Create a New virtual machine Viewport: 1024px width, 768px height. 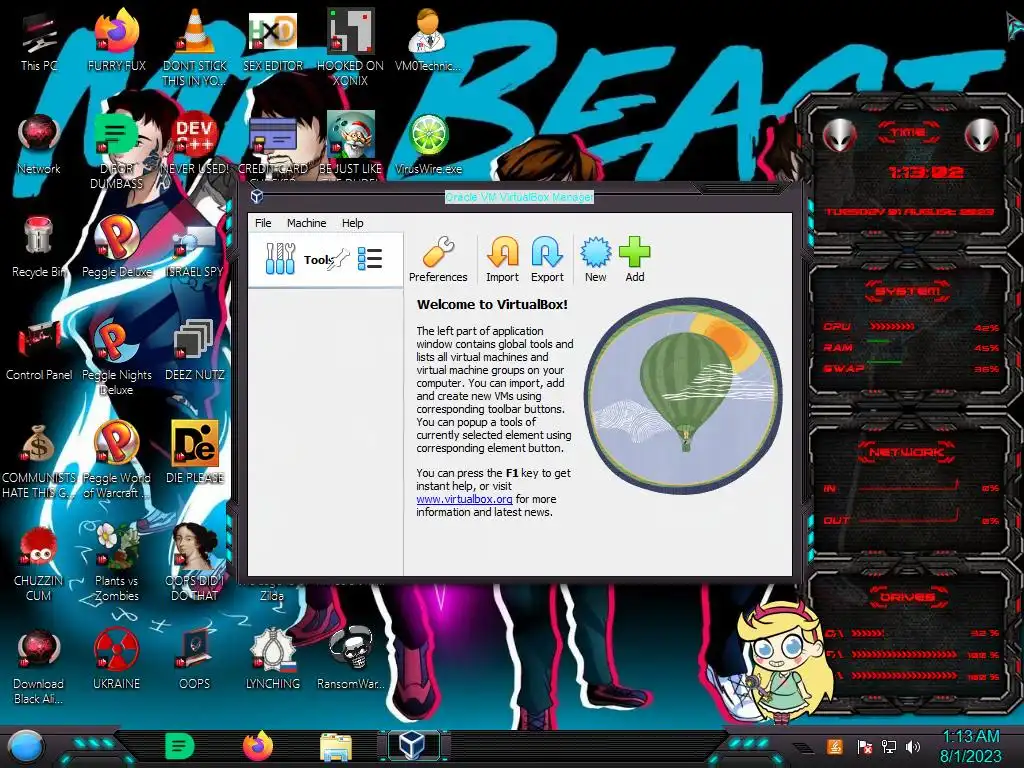click(x=596, y=259)
